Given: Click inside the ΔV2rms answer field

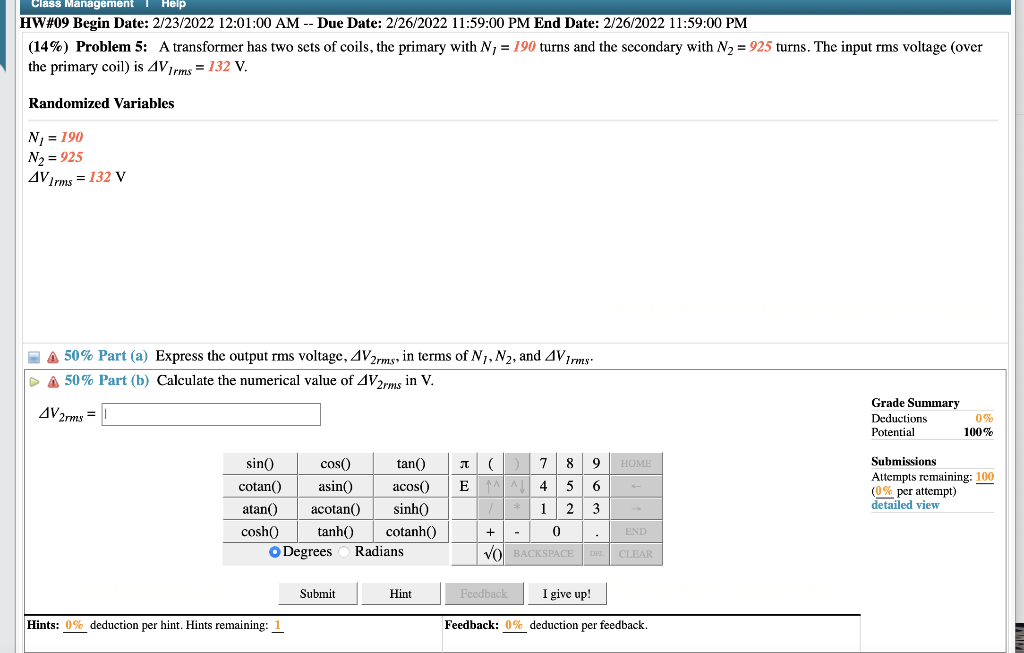Looking at the screenshot, I should (x=210, y=414).
